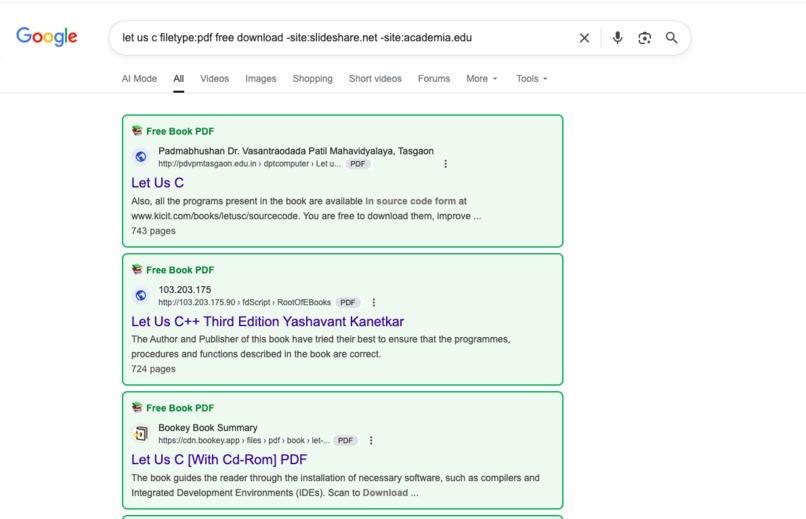Click Bookey Book Summary favicon
The height and width of the screenshot is (519, 806).
point(141,434)
